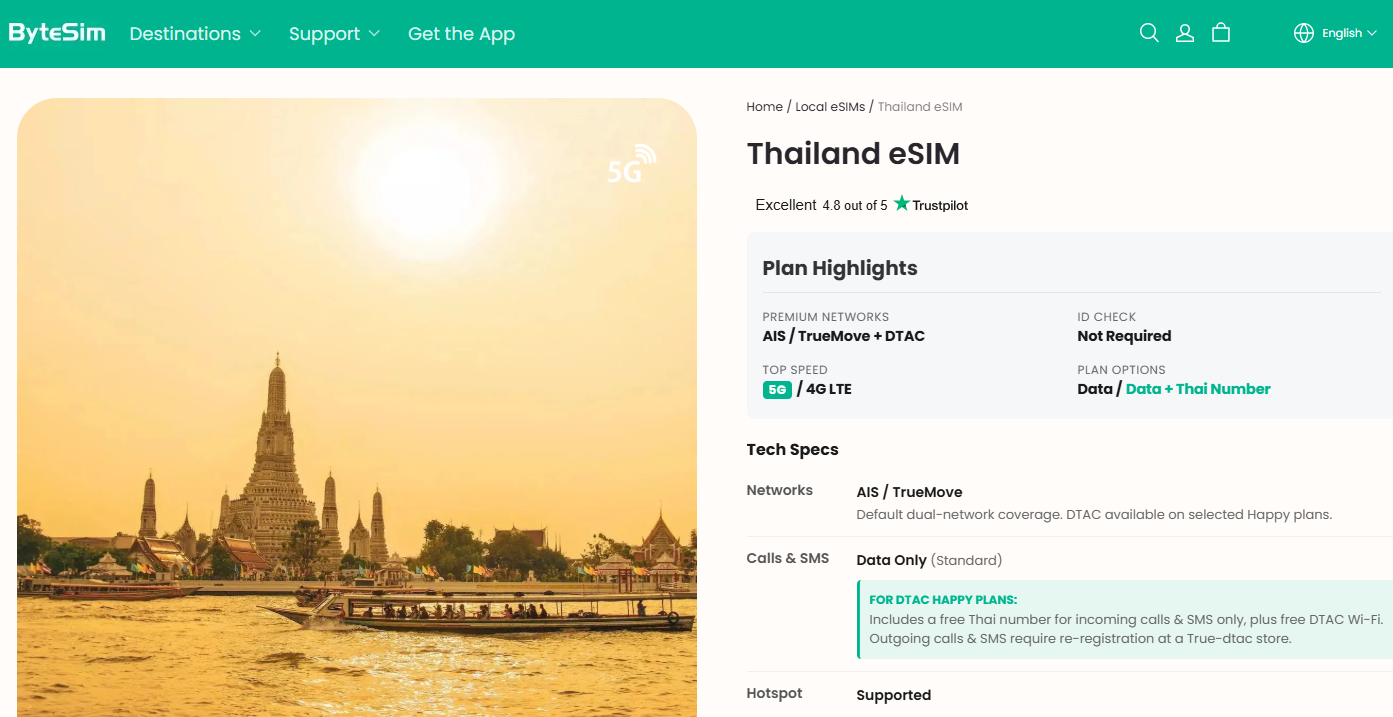Viewport: 1393px width, 717px height.
Task: Go to Home breadcrumb link
Action: tap(764, 107)
